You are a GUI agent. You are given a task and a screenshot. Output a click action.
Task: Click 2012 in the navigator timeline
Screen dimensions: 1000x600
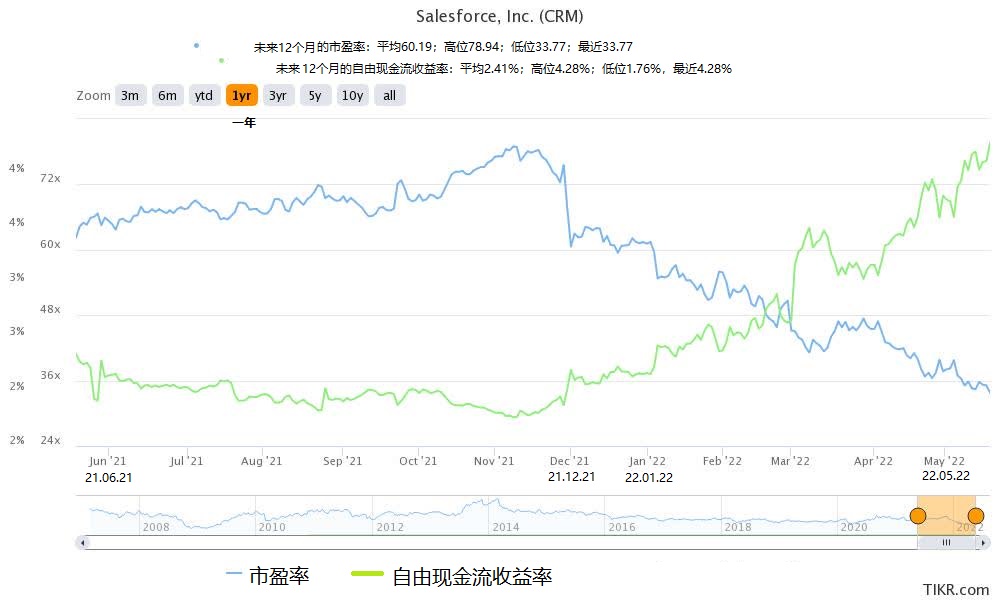pos(390,527)
